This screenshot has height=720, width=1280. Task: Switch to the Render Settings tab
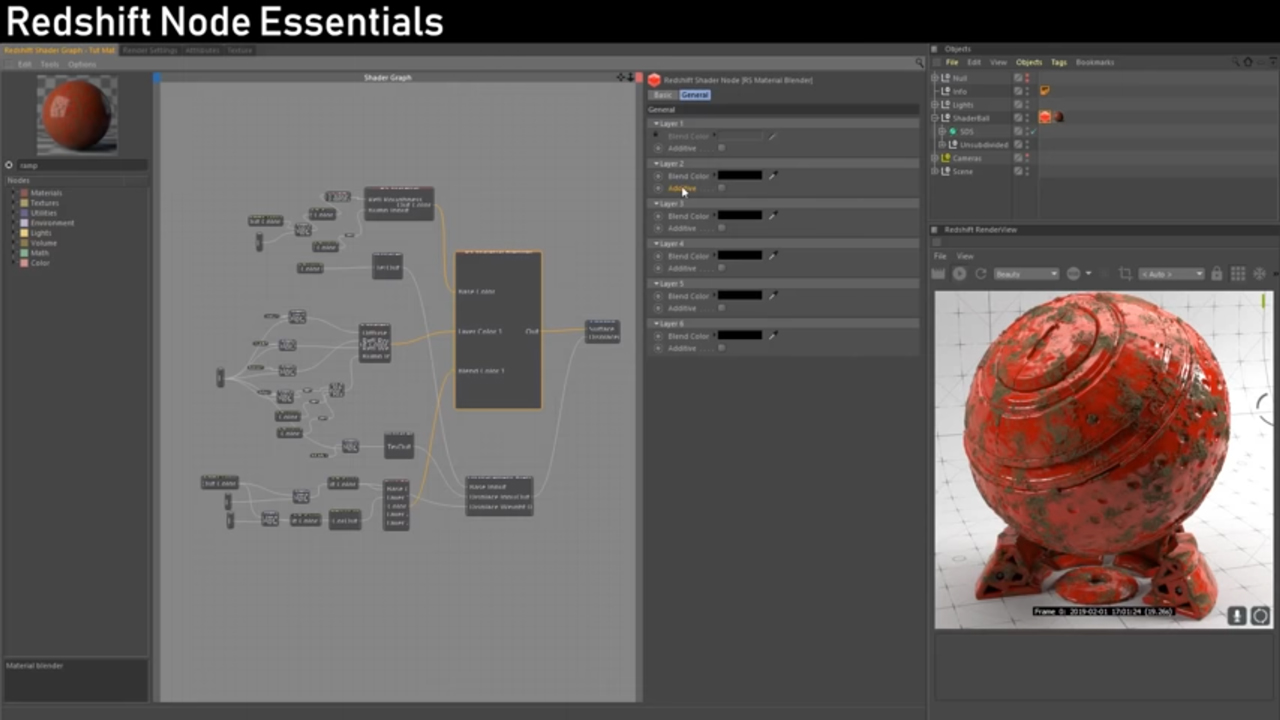[x=151, y=50]
